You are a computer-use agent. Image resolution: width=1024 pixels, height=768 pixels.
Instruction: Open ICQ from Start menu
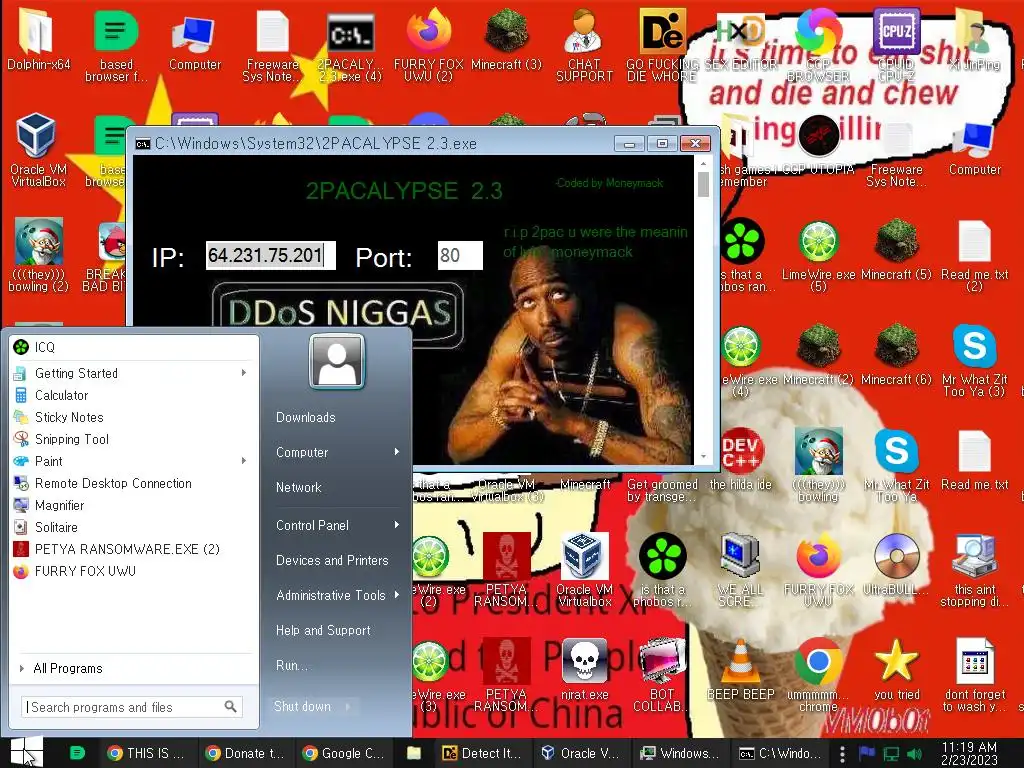(x=134, y=347)
